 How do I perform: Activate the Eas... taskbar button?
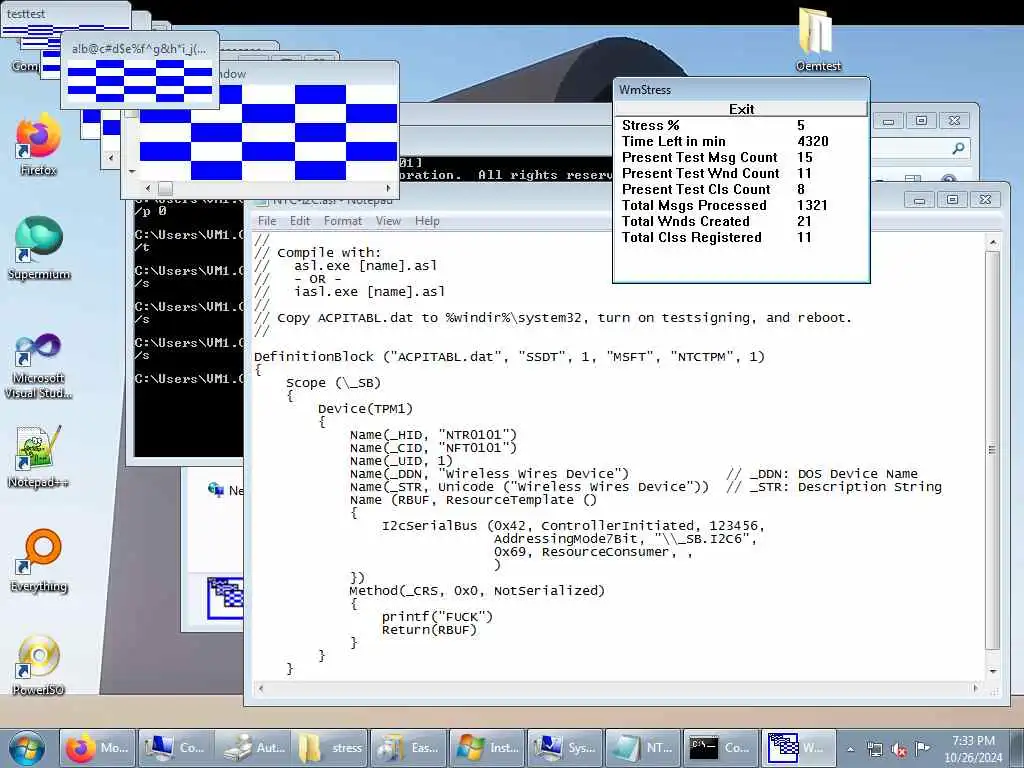click(x=409, y=748)
